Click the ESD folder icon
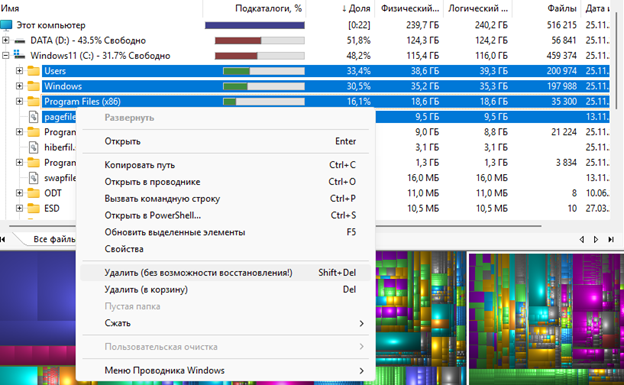Viewport: 624px width, 385px height. tap(34, 208)
